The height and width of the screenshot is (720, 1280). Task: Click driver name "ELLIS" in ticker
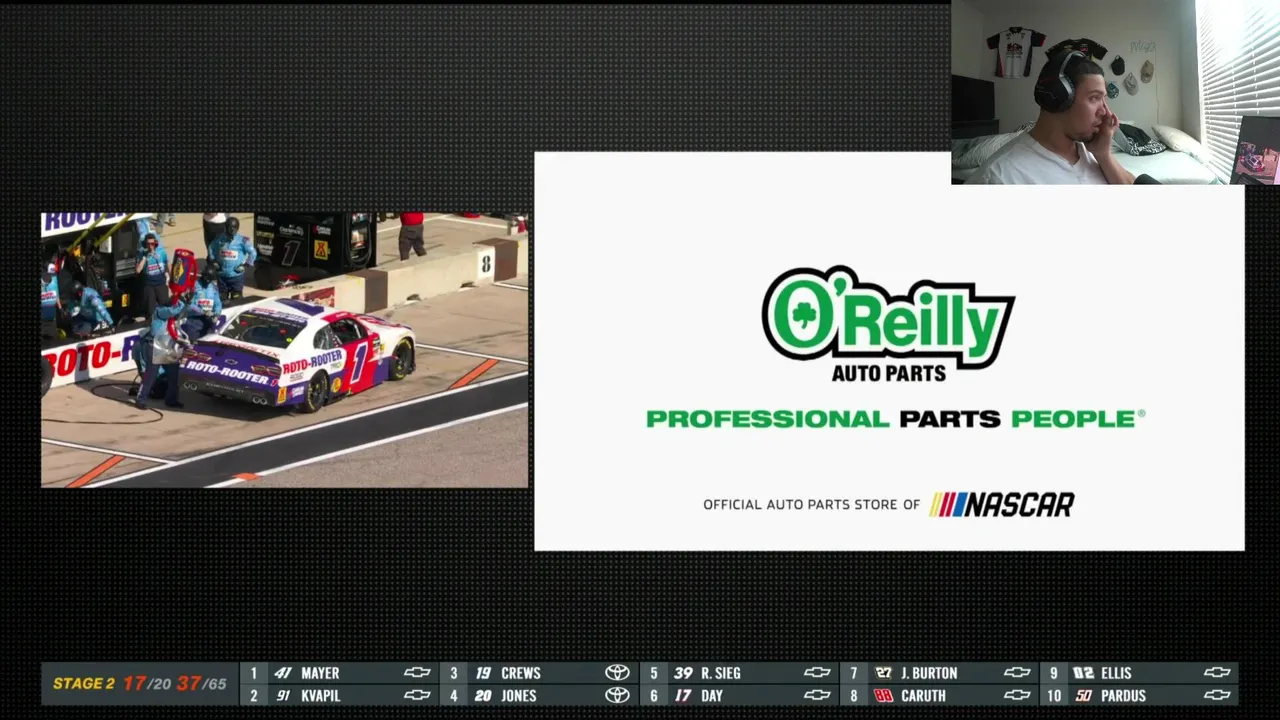1116,673
